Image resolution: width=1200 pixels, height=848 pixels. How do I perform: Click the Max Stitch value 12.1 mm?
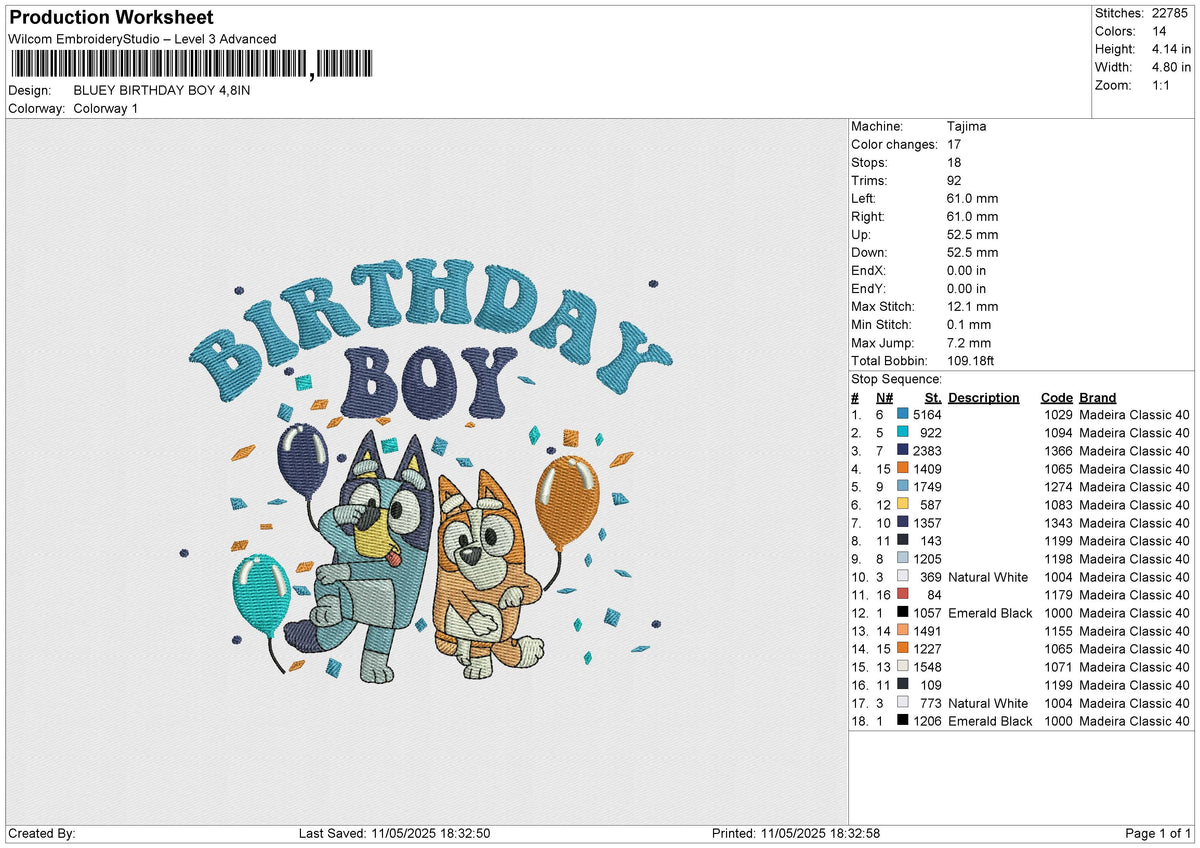point(972,306)
